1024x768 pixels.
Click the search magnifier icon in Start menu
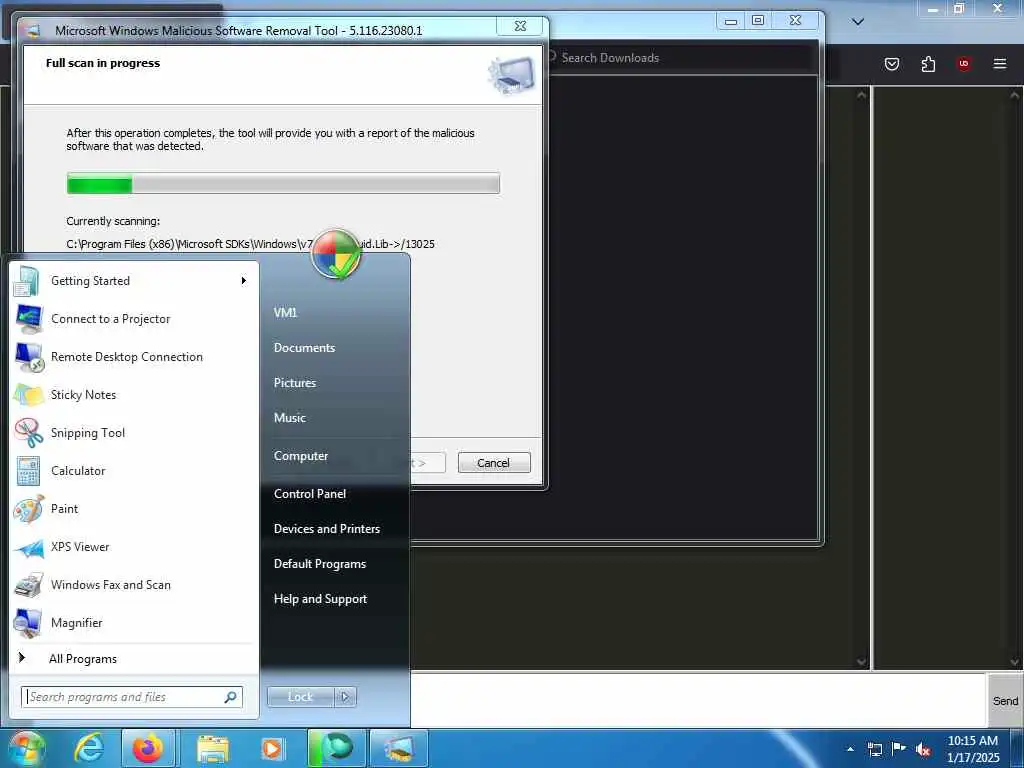[x=230, y=697]
